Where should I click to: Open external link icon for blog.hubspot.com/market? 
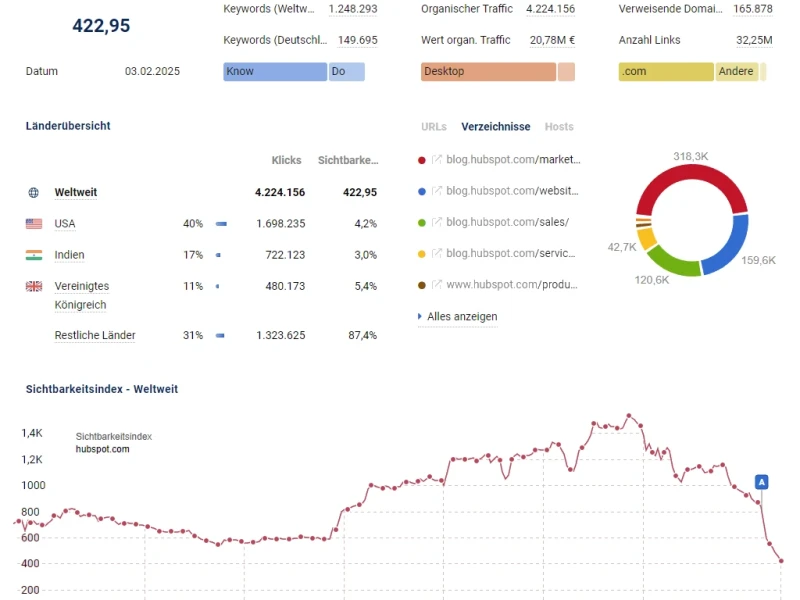[437, 159]
